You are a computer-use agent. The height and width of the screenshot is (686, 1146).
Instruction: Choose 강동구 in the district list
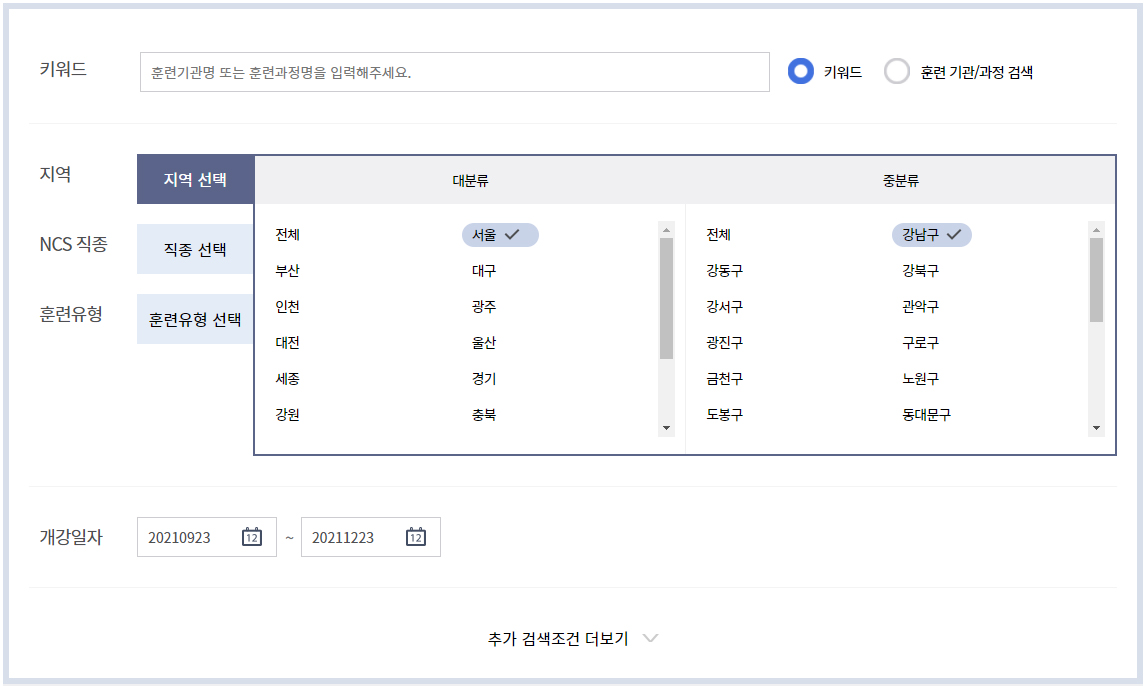pyautogui.click(x=724, y=270)
